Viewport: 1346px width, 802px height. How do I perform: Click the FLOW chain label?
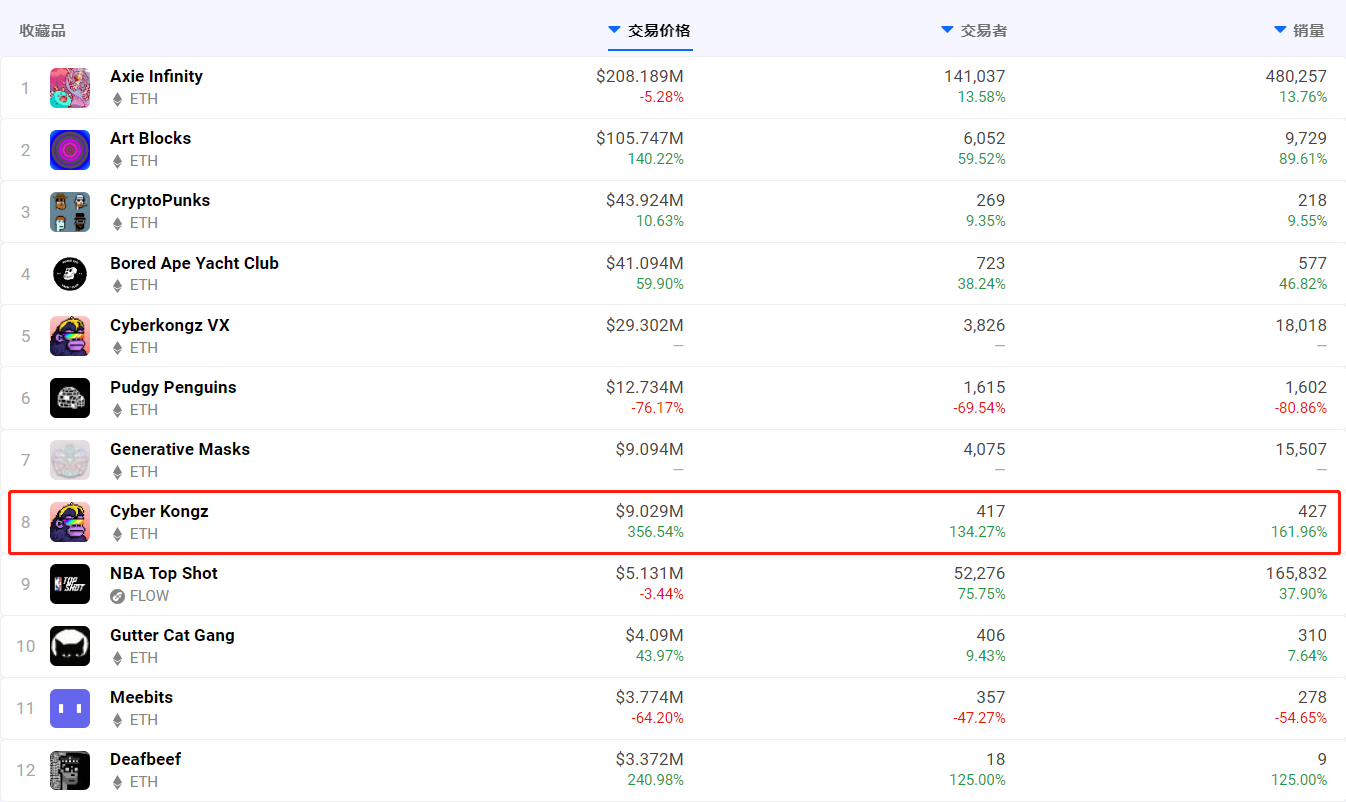click(x=150, y=596)
